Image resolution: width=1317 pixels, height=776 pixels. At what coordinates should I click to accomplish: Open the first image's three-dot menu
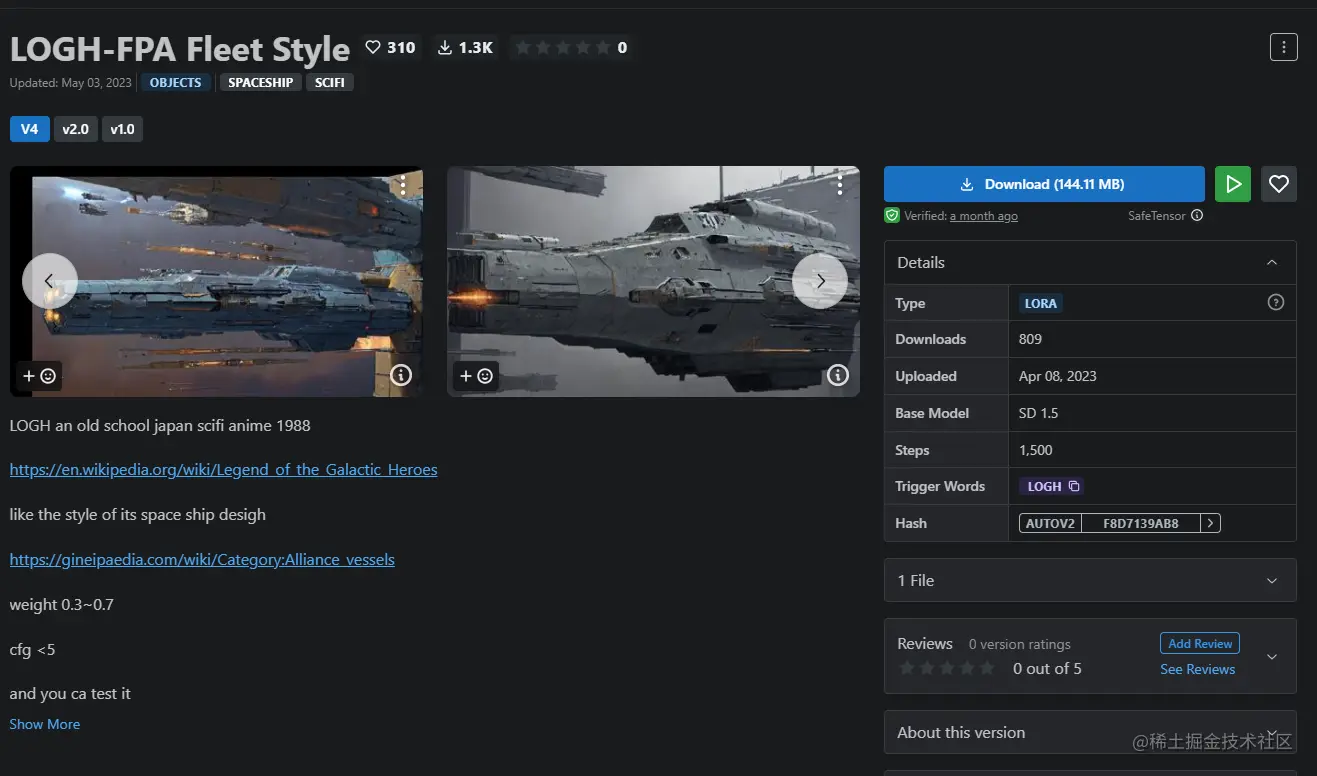(403, 185)
